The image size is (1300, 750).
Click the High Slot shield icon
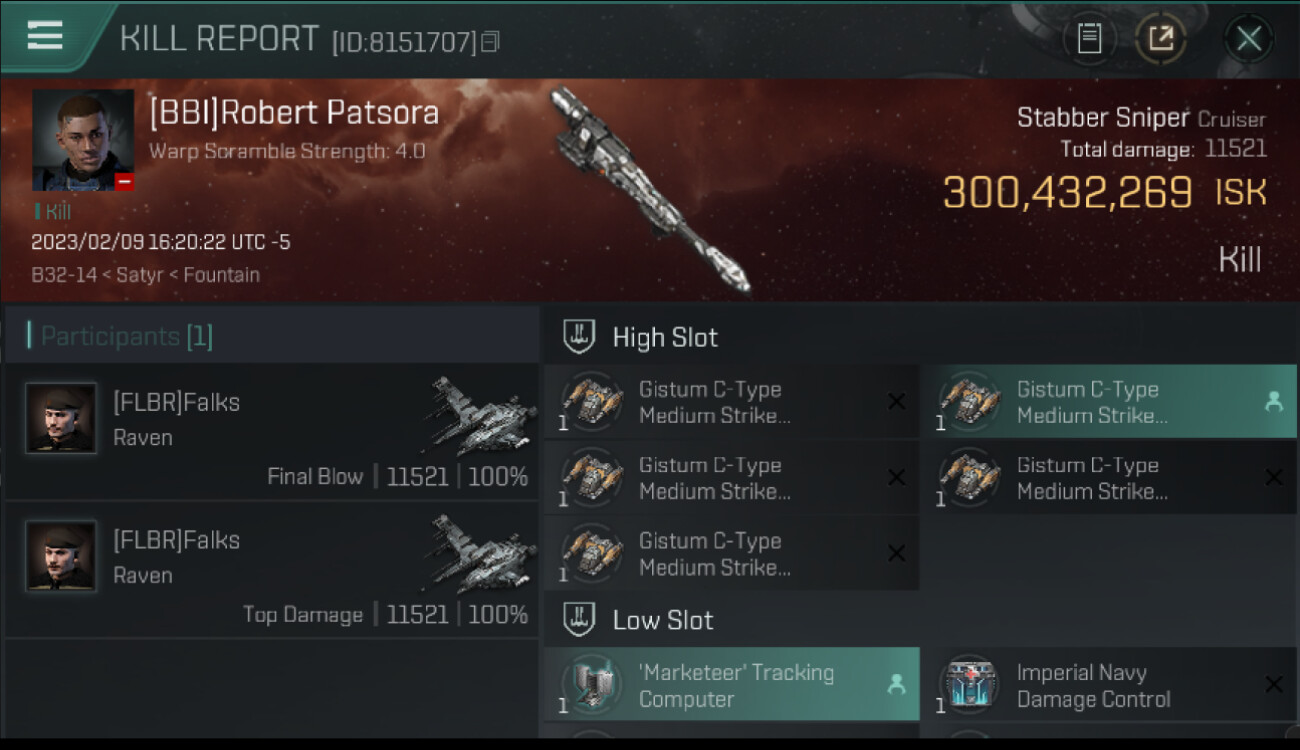(579, 337)
